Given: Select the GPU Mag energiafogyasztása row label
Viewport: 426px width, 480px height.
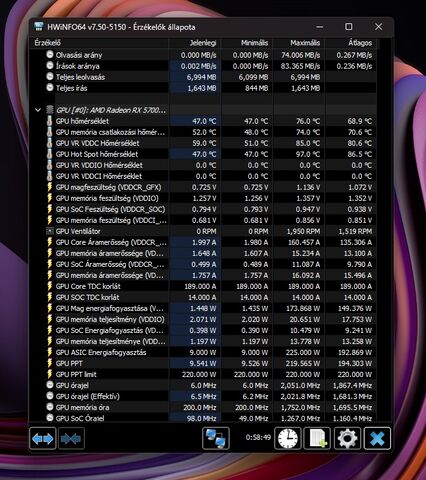Looking at the screenshot, I should pyautogui.click(x=110, y=308).
